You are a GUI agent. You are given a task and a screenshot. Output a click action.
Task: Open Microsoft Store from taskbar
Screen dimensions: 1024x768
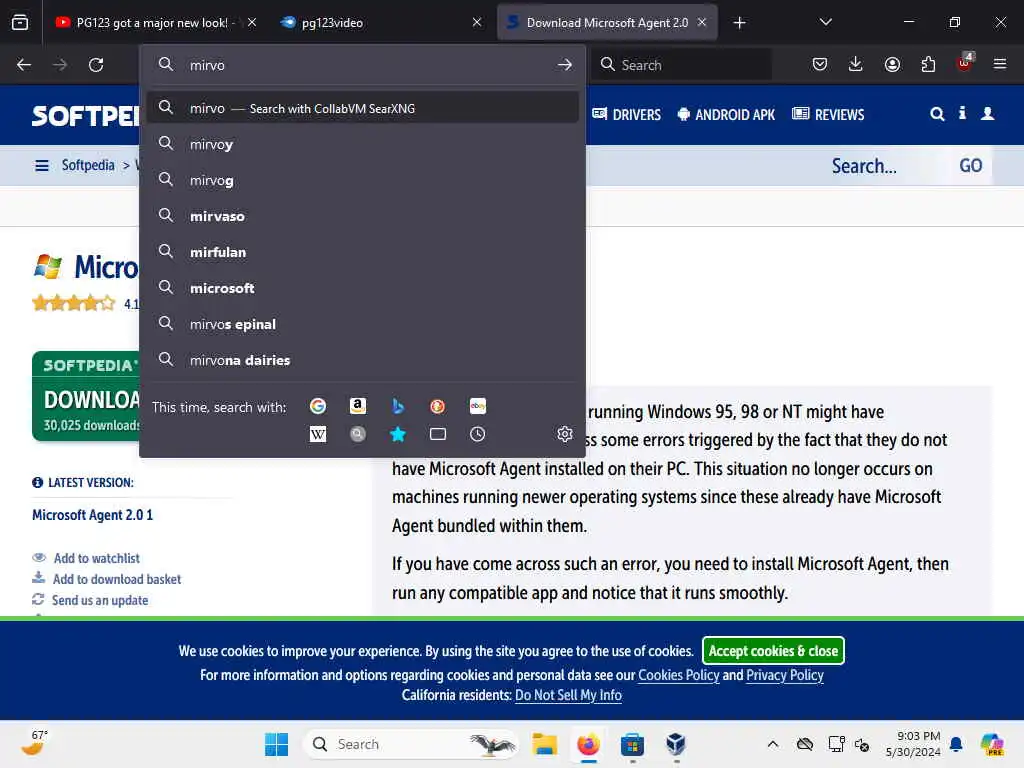pyautogui.click(x=632, y=744)
